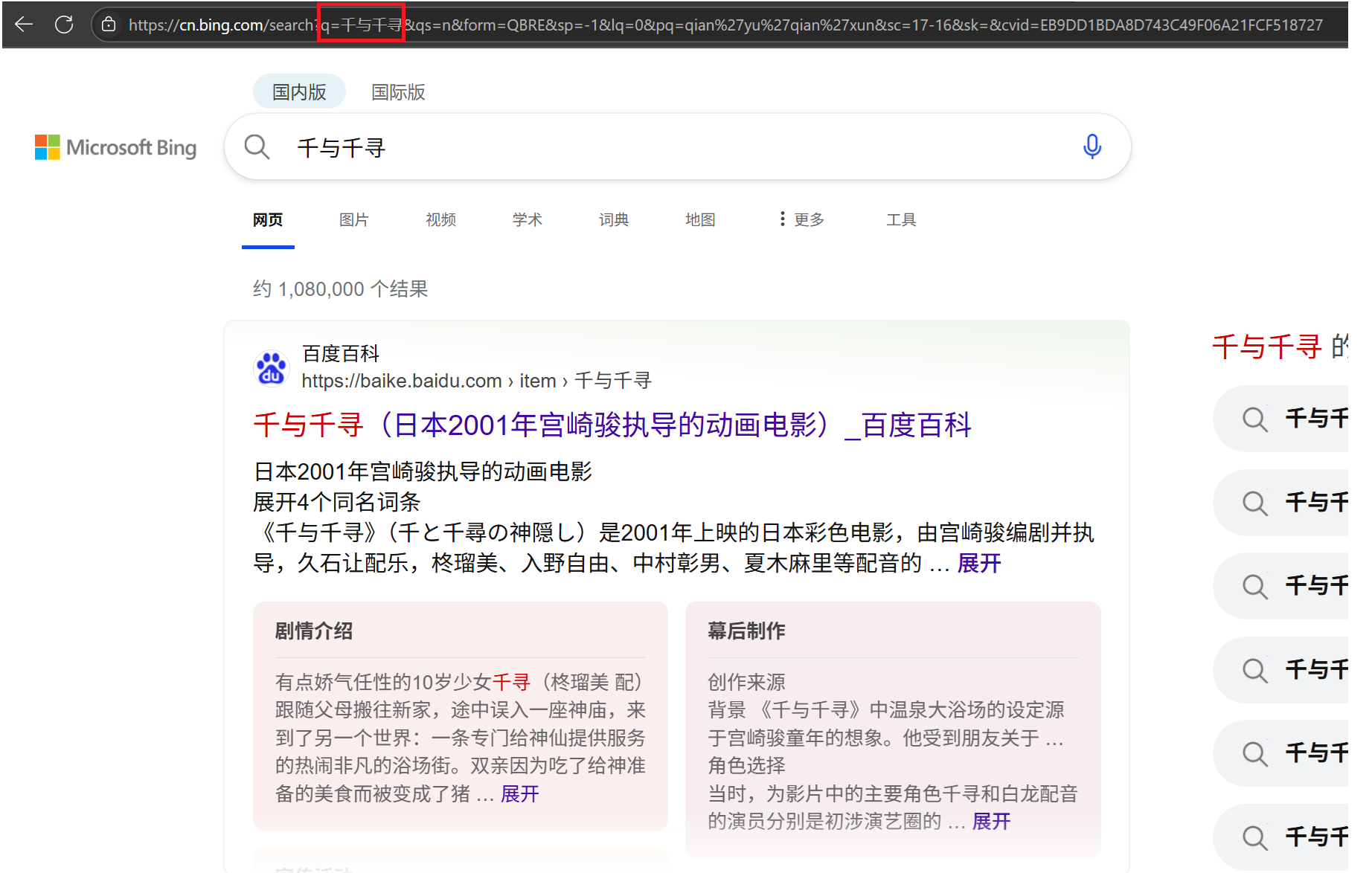
Task: Click the red 千寻 highlighted word in plot
Action: point(511,682)
